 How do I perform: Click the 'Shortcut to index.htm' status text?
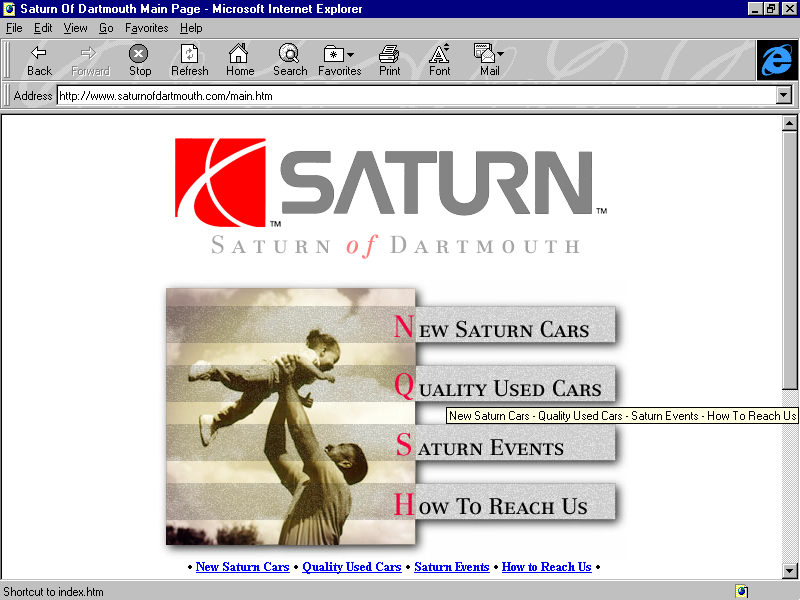click(53, 592)
